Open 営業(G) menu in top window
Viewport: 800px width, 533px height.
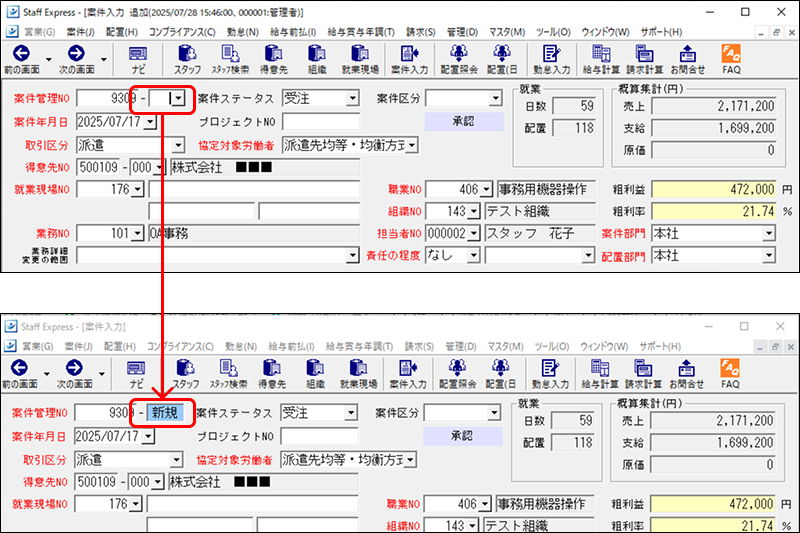[x=39, y=32]
